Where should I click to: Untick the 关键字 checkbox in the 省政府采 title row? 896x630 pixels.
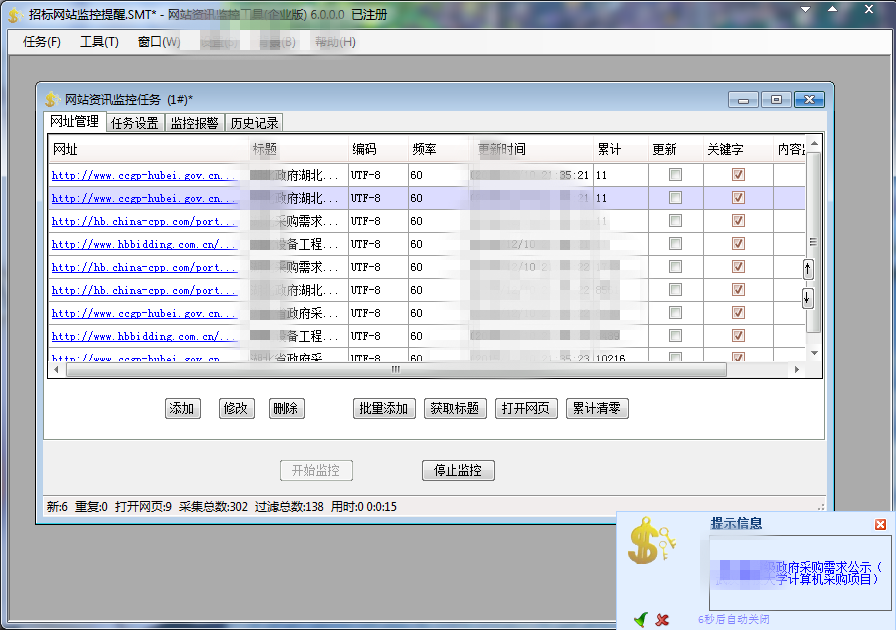coord(738,313)
